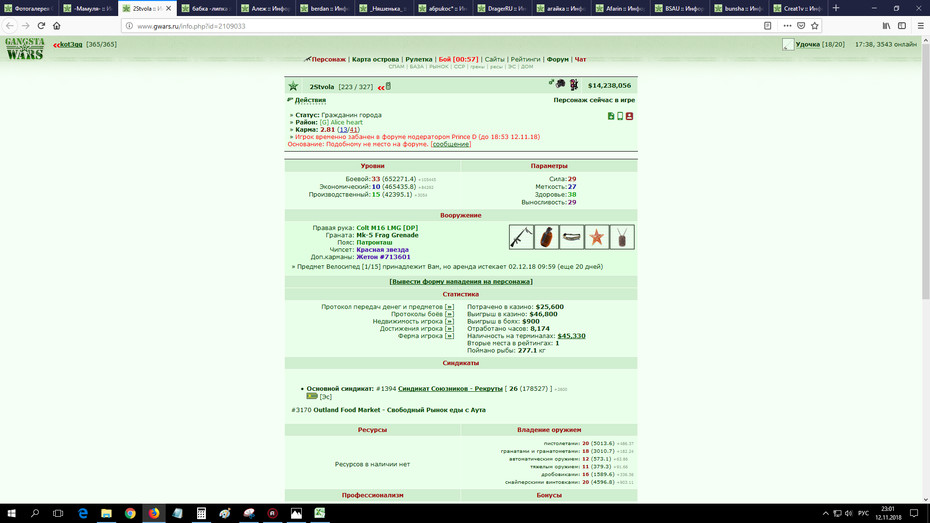Click the Colt M16 rifle item thumbnail

521,237
